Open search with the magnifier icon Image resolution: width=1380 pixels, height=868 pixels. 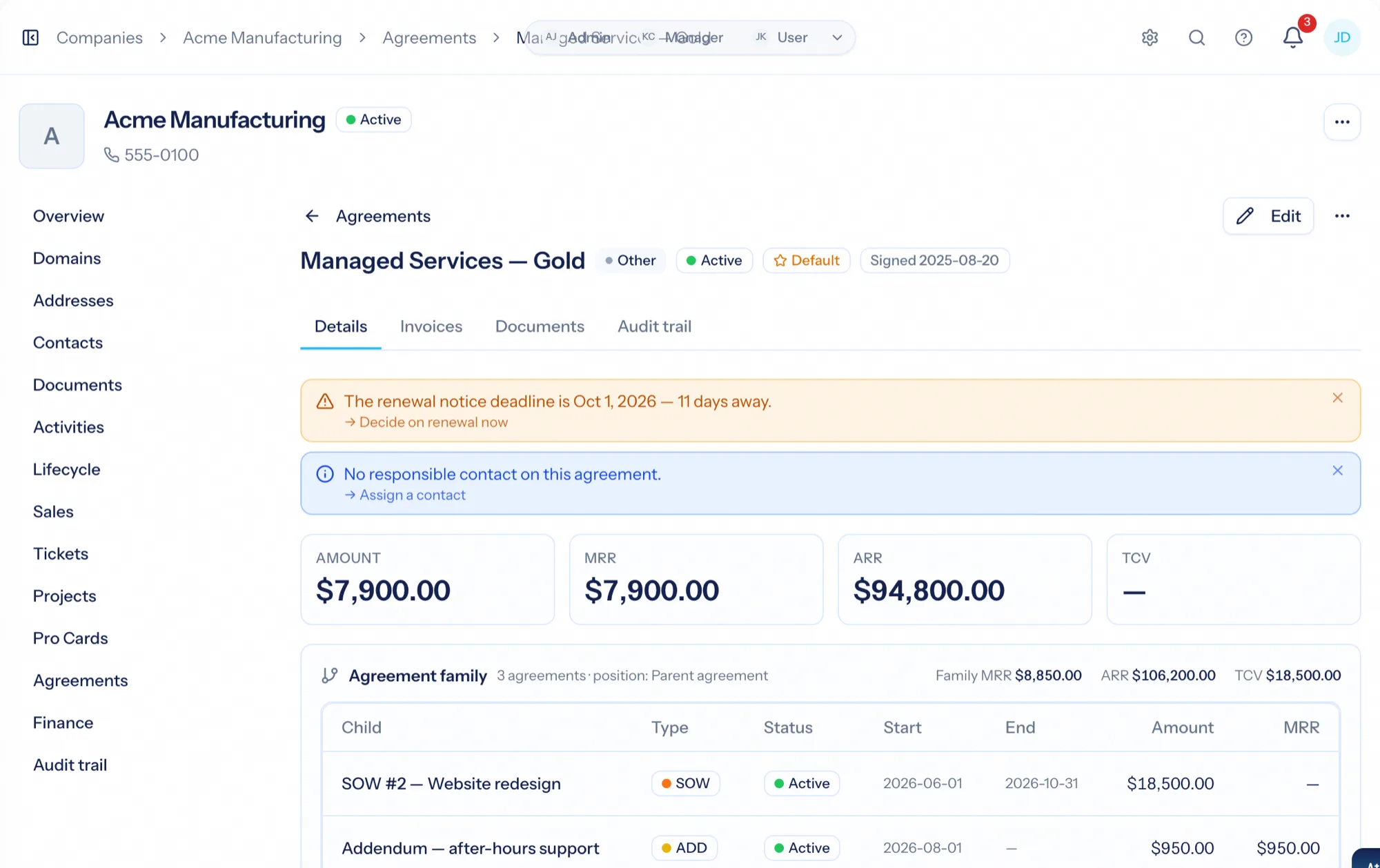pos(1196,37)
